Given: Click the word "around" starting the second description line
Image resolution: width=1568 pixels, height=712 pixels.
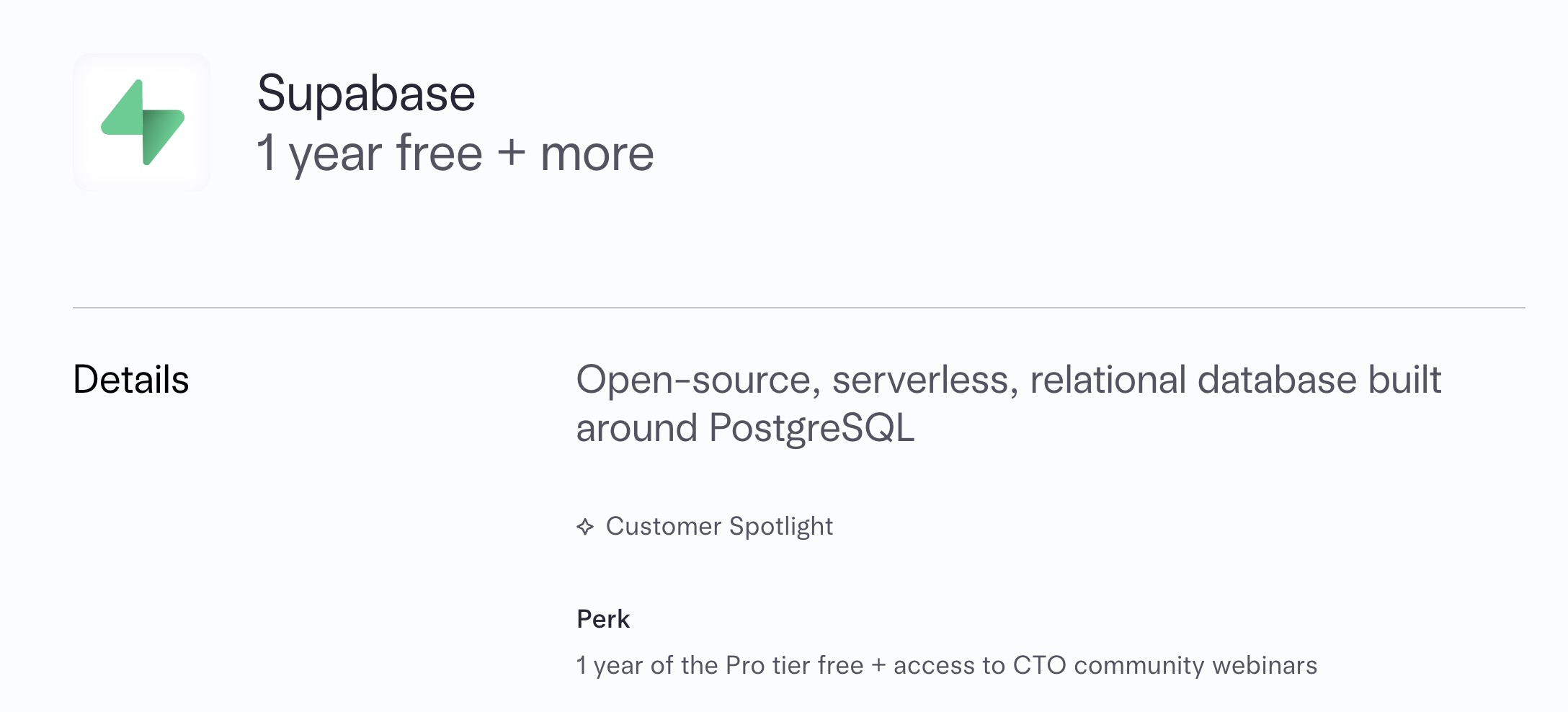Looking at the screenshot, I should [637, 428].
